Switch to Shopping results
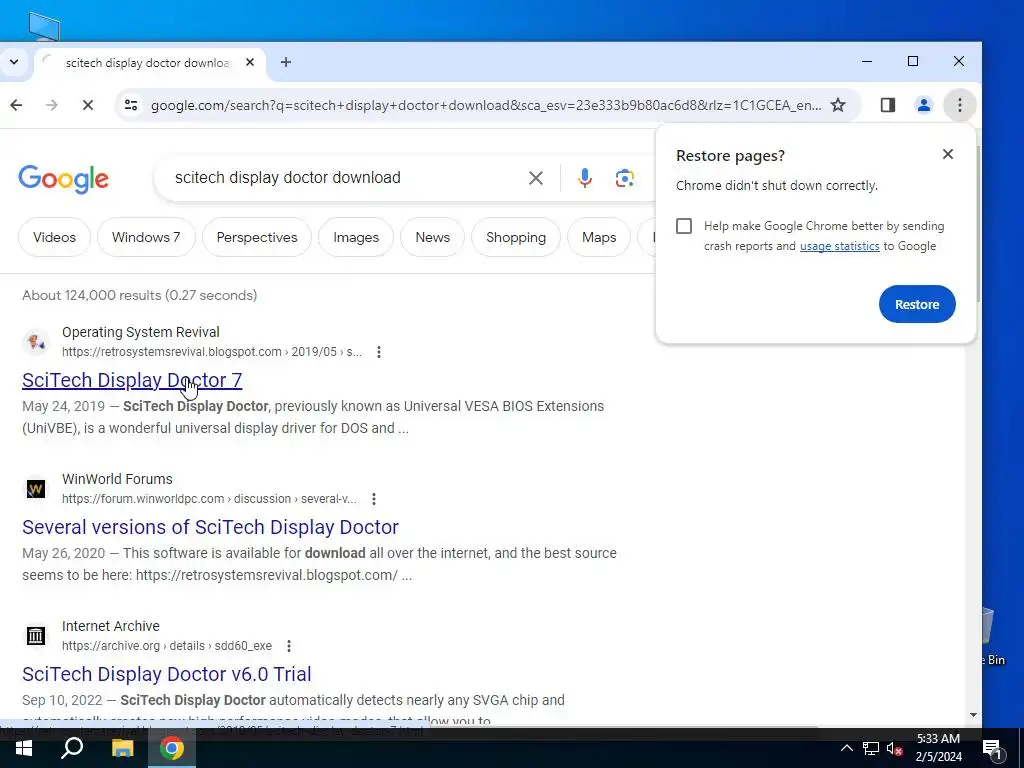 click(516, 237)
